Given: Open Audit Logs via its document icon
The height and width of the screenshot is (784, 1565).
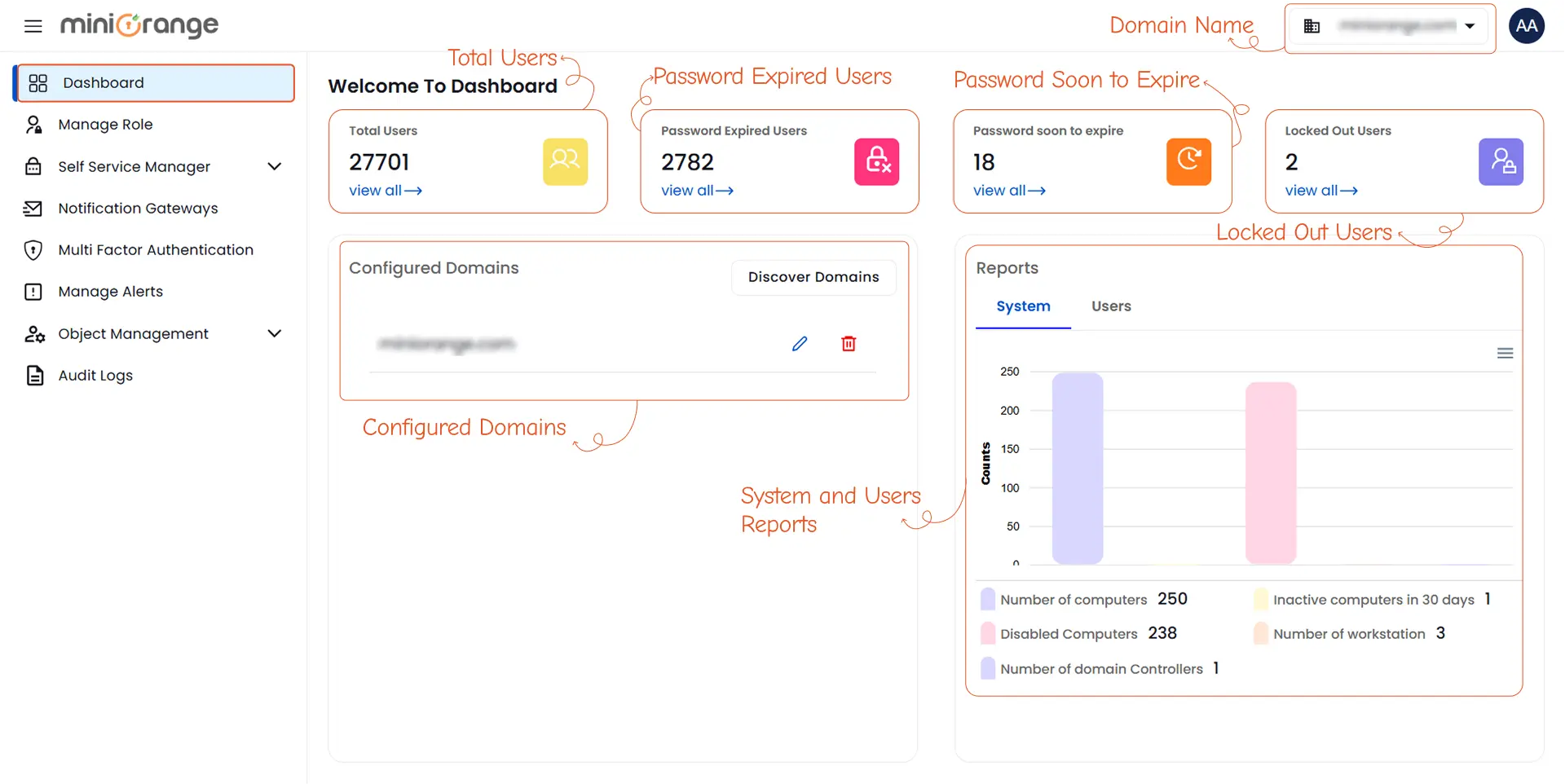Looking at the screenshot, I should (33, 375).
